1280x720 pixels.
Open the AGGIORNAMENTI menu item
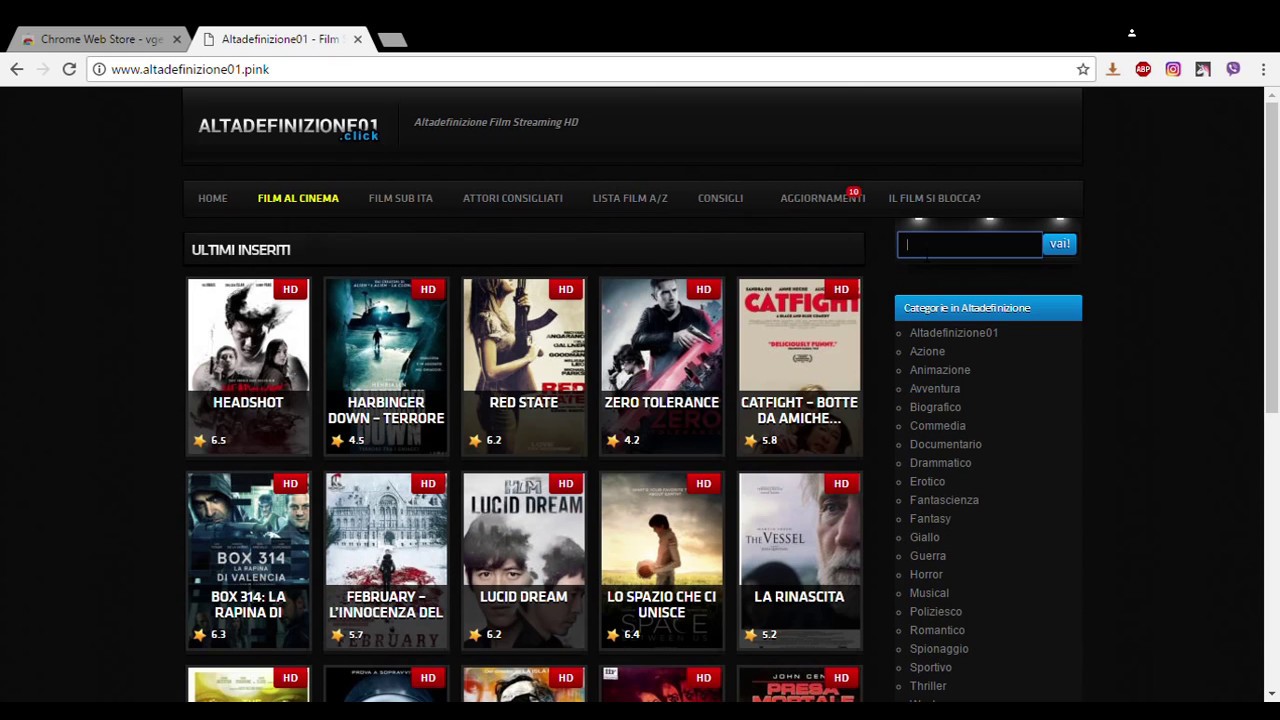pyautogui.click(x=822, y=198)
